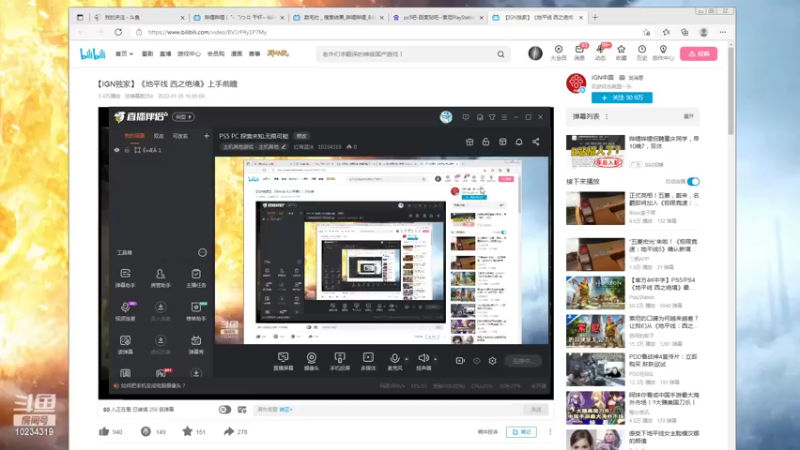
Task: Click the search magnifier icon
Action: 501,54
